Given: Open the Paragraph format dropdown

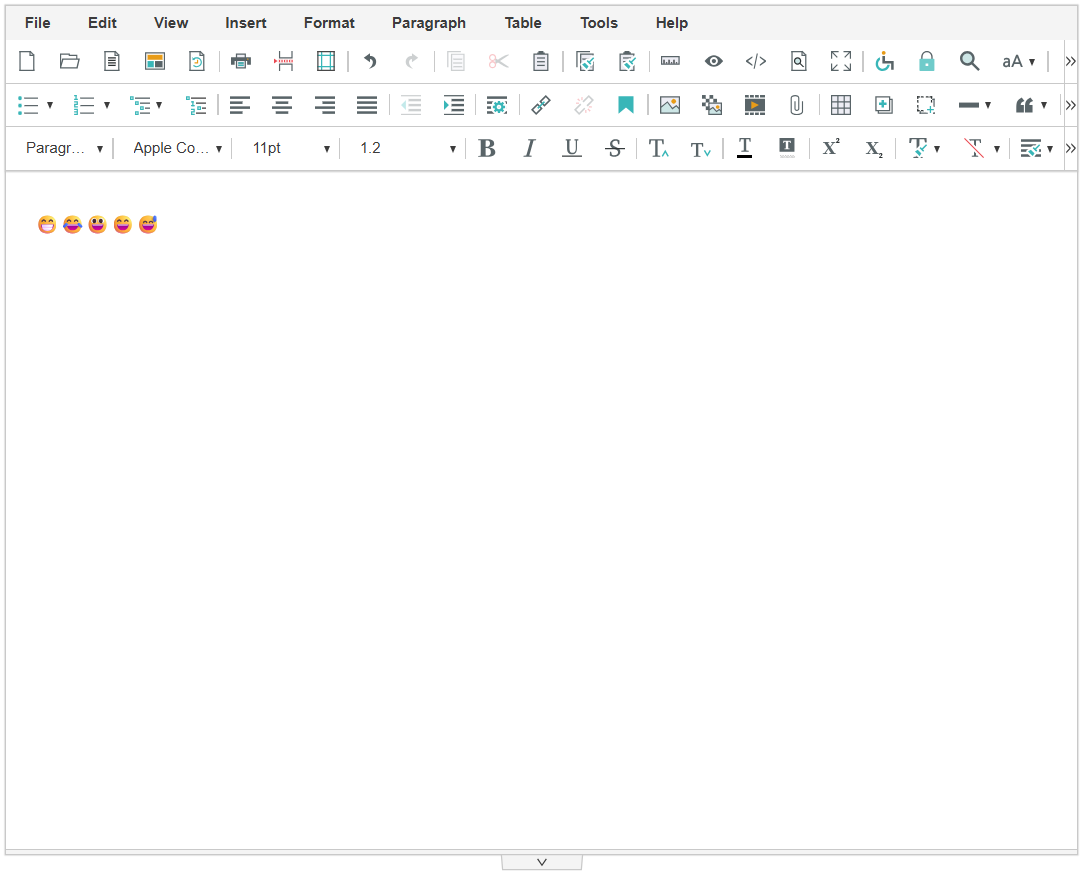Looking at the screenshot, I should [64, 148].
